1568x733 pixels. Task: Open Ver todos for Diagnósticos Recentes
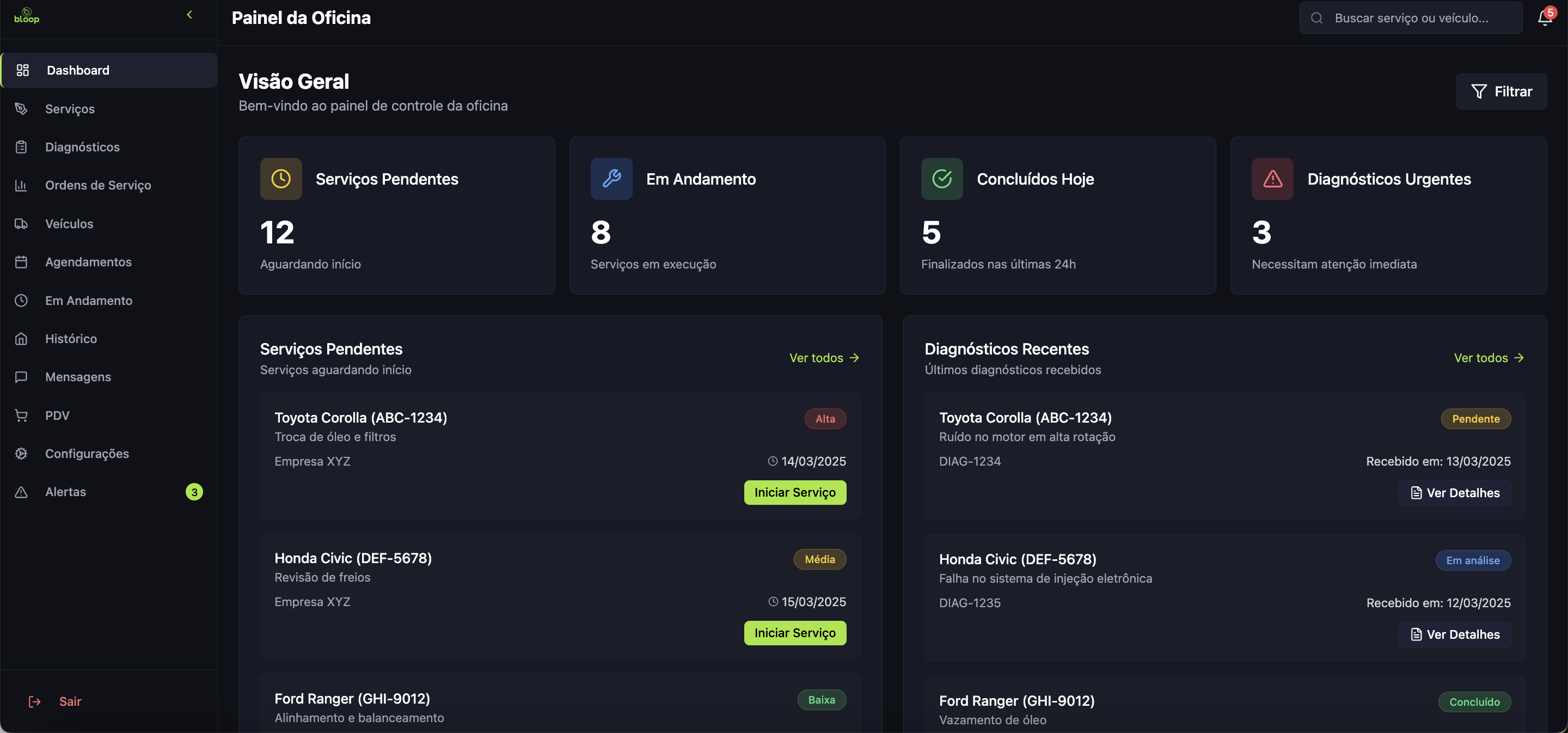click(1489, 358)
